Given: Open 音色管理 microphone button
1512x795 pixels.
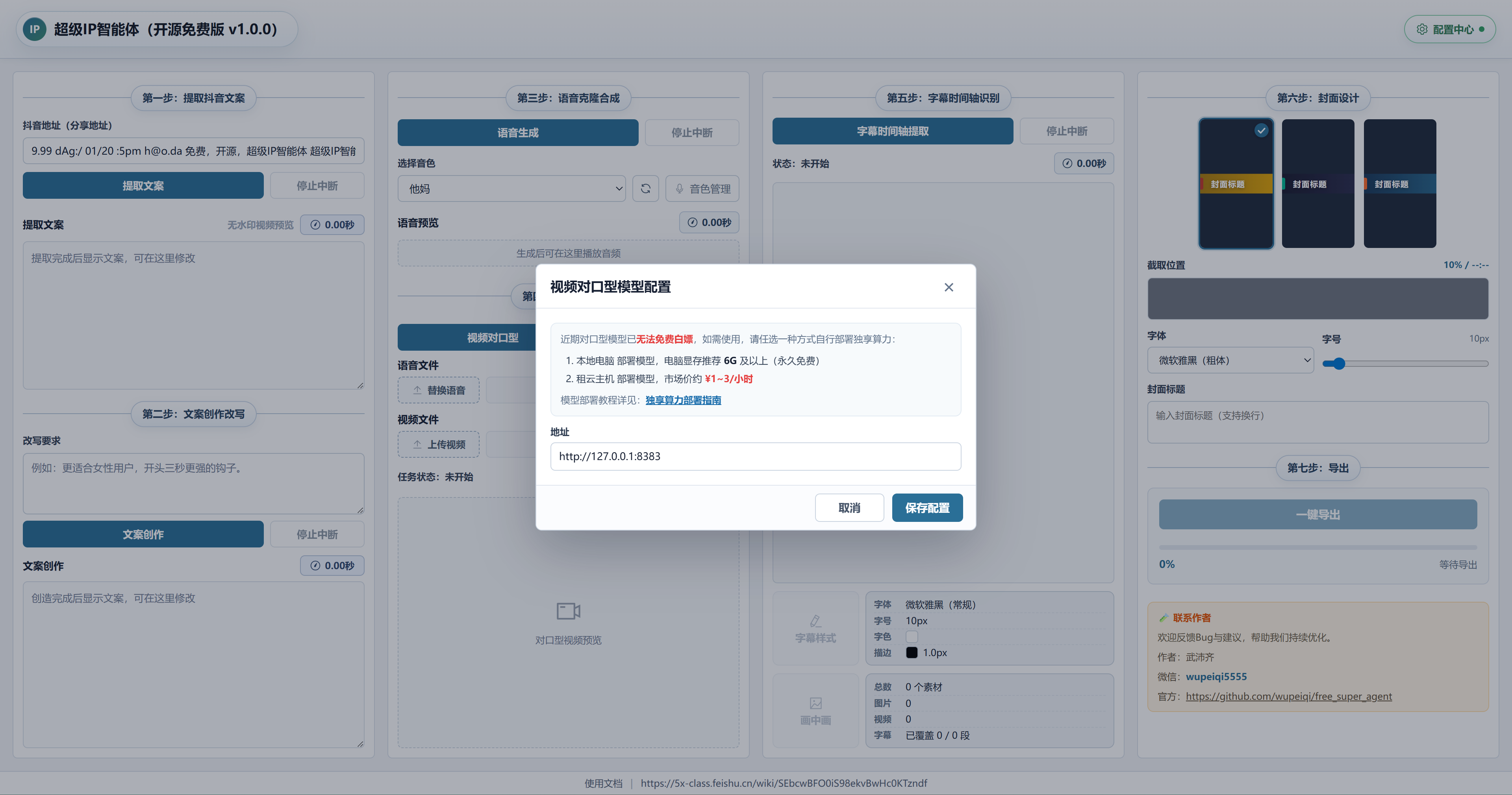Looking at the screenshot, I should point(702,189).
